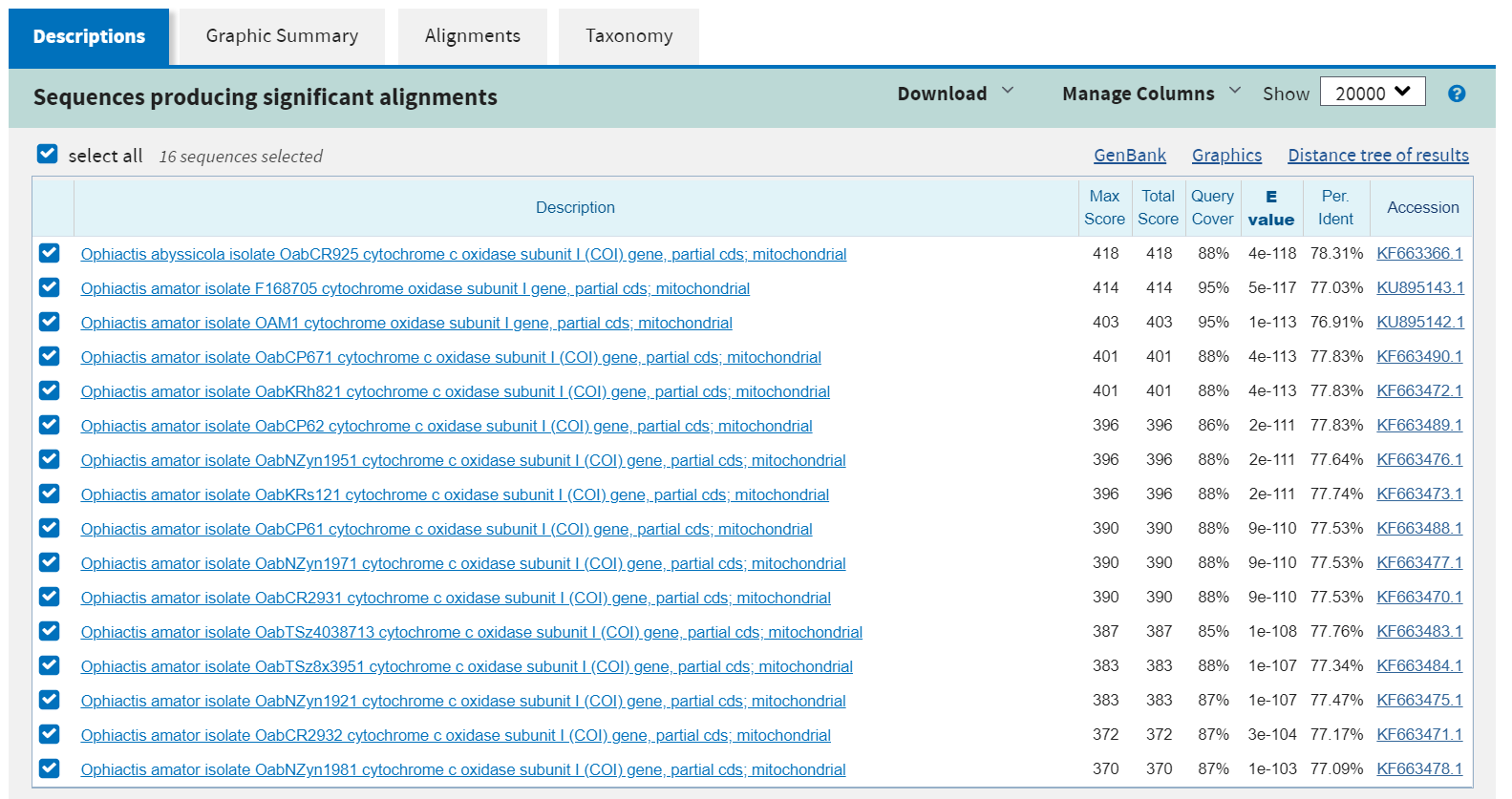Open the Show 20000 results selector

point(1373,93)
